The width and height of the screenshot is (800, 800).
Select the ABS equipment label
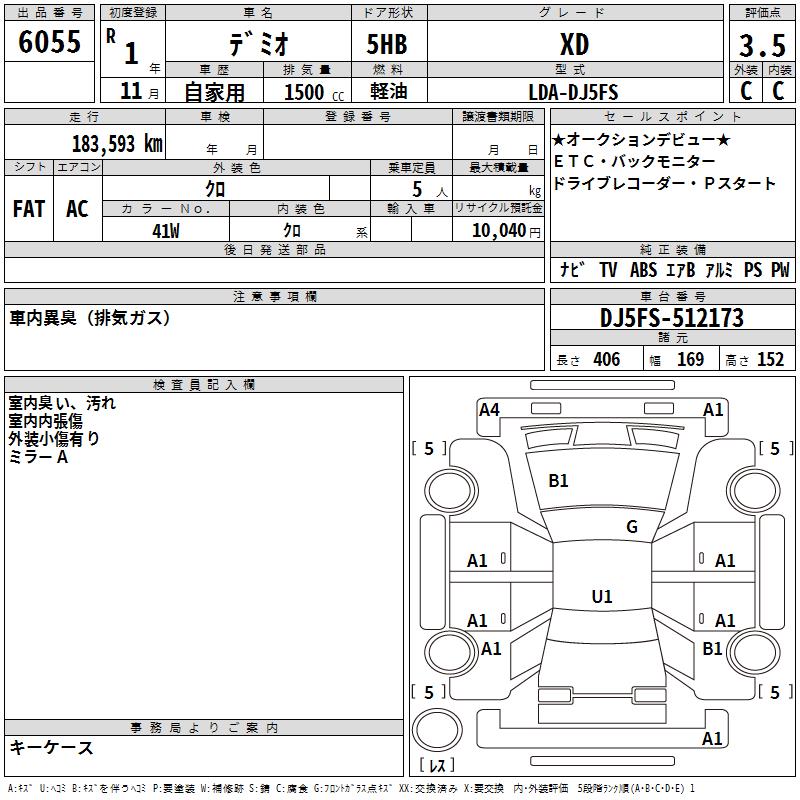[x=643, y=269]
